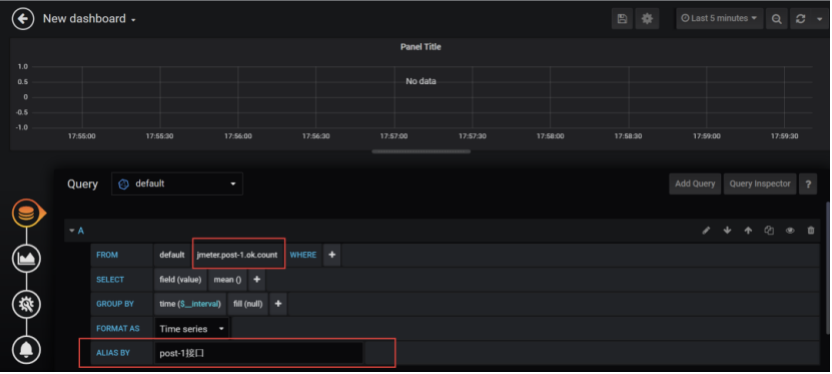
Task: Click the question mark help button
Action: (808, 184)
